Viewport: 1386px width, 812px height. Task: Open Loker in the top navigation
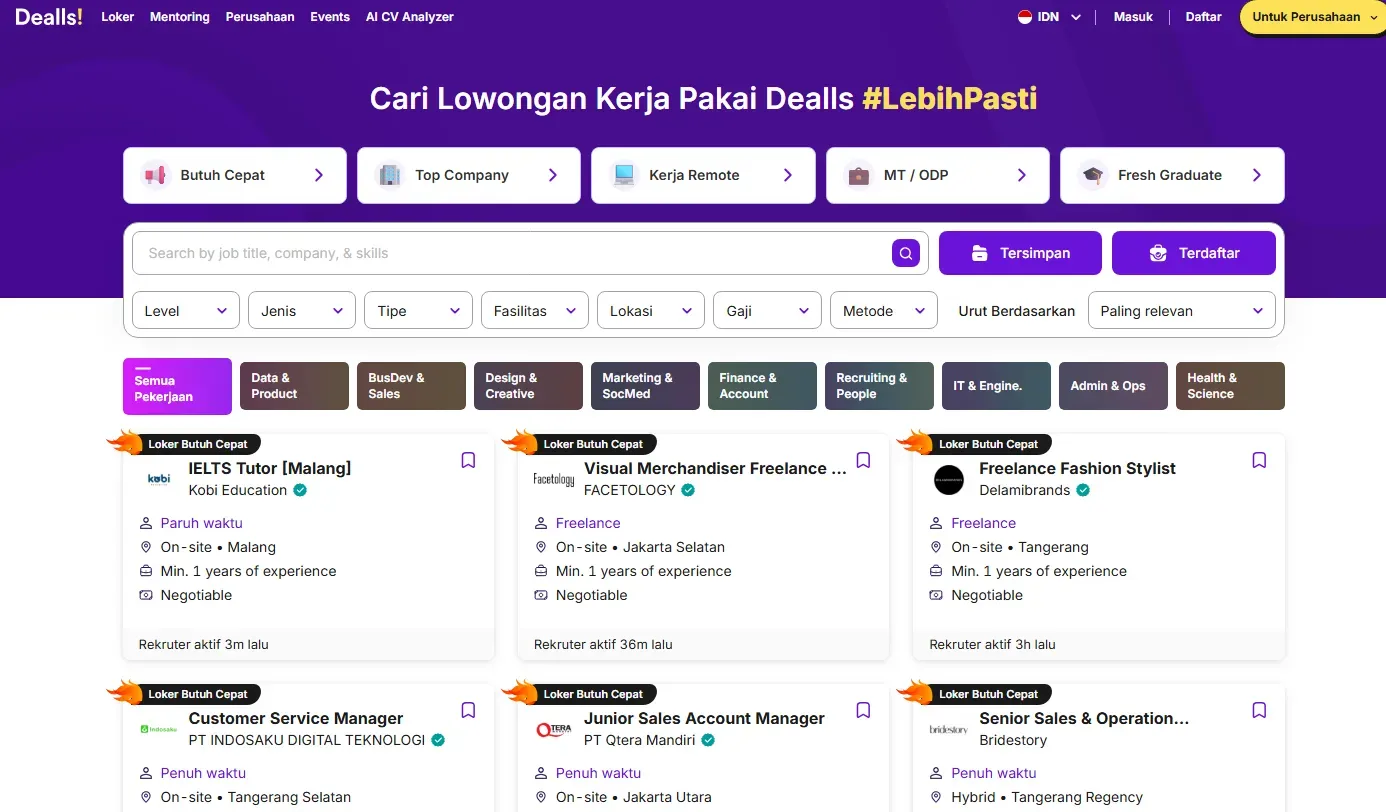click(118, 17)
